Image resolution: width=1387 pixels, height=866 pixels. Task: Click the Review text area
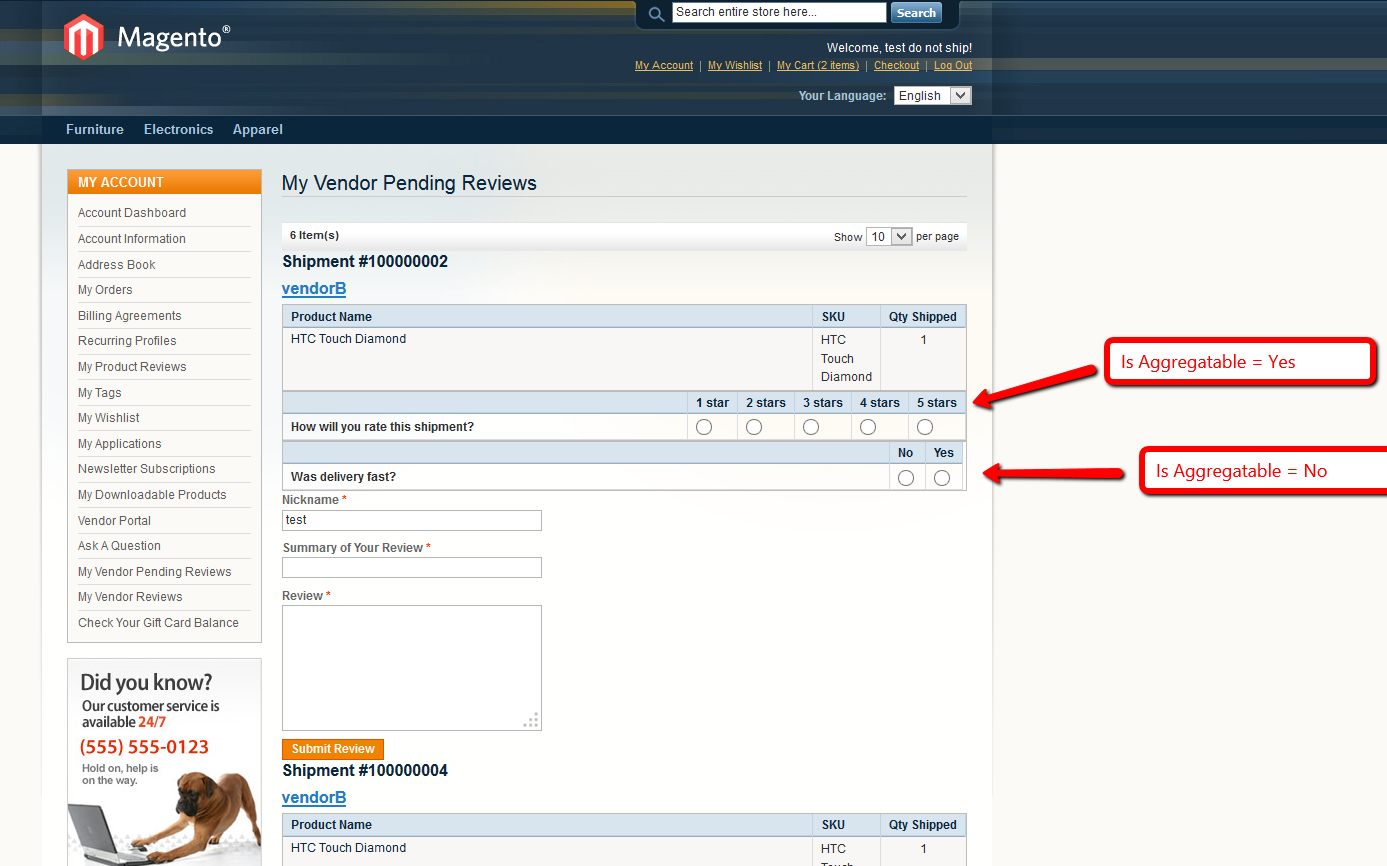click(412, 668)
